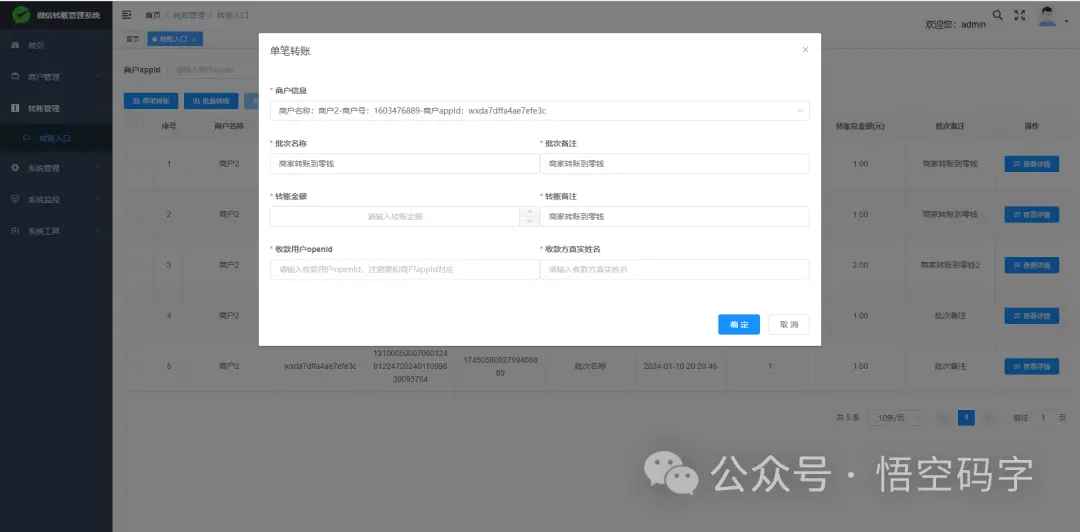The height and width of the screenshot is (532, 1080).
Task: Click the 前往 page number input
Action: click(1043, 418)
